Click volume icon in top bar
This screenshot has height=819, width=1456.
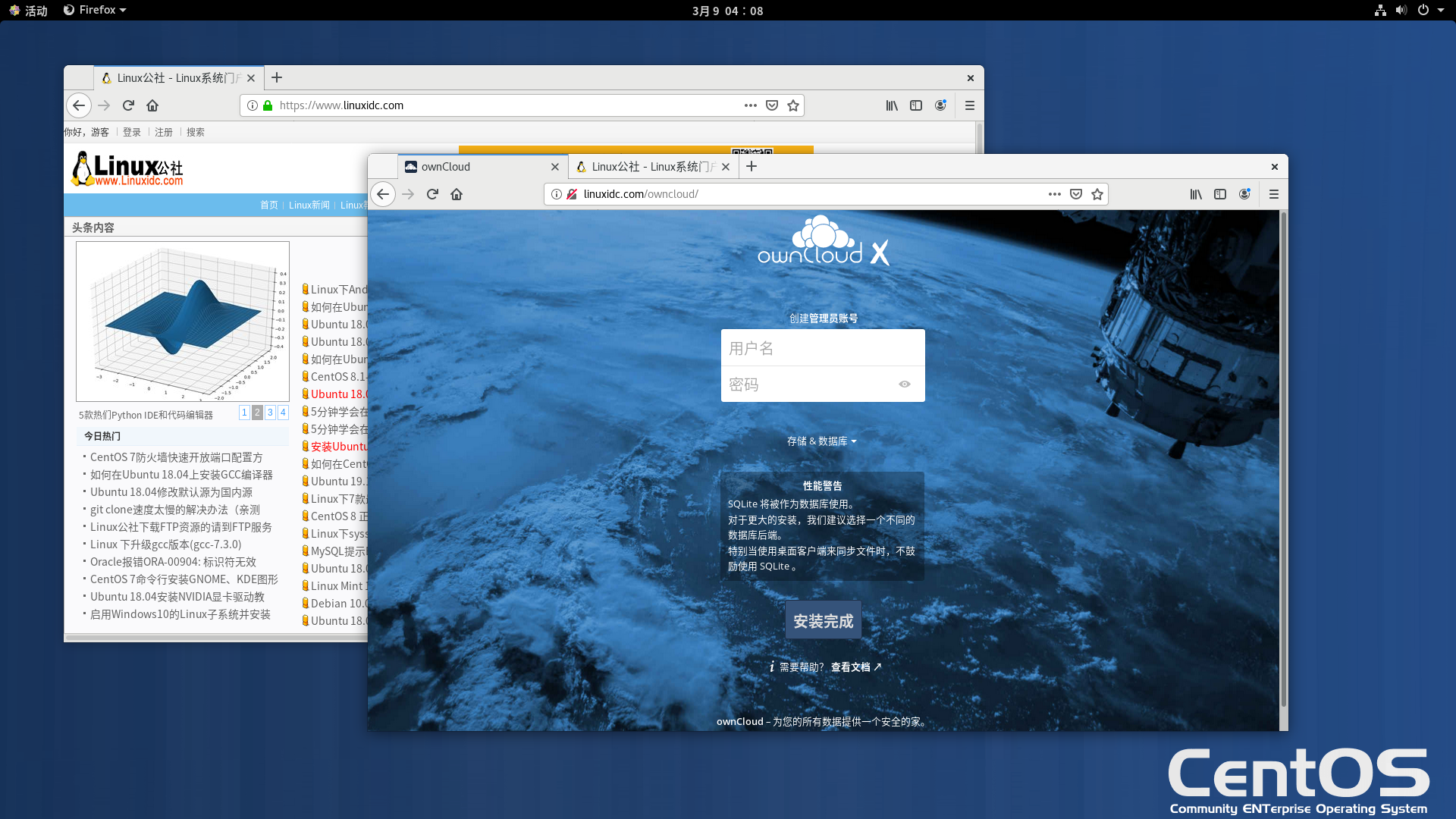pyautogui.click(x=1401, y=10)
